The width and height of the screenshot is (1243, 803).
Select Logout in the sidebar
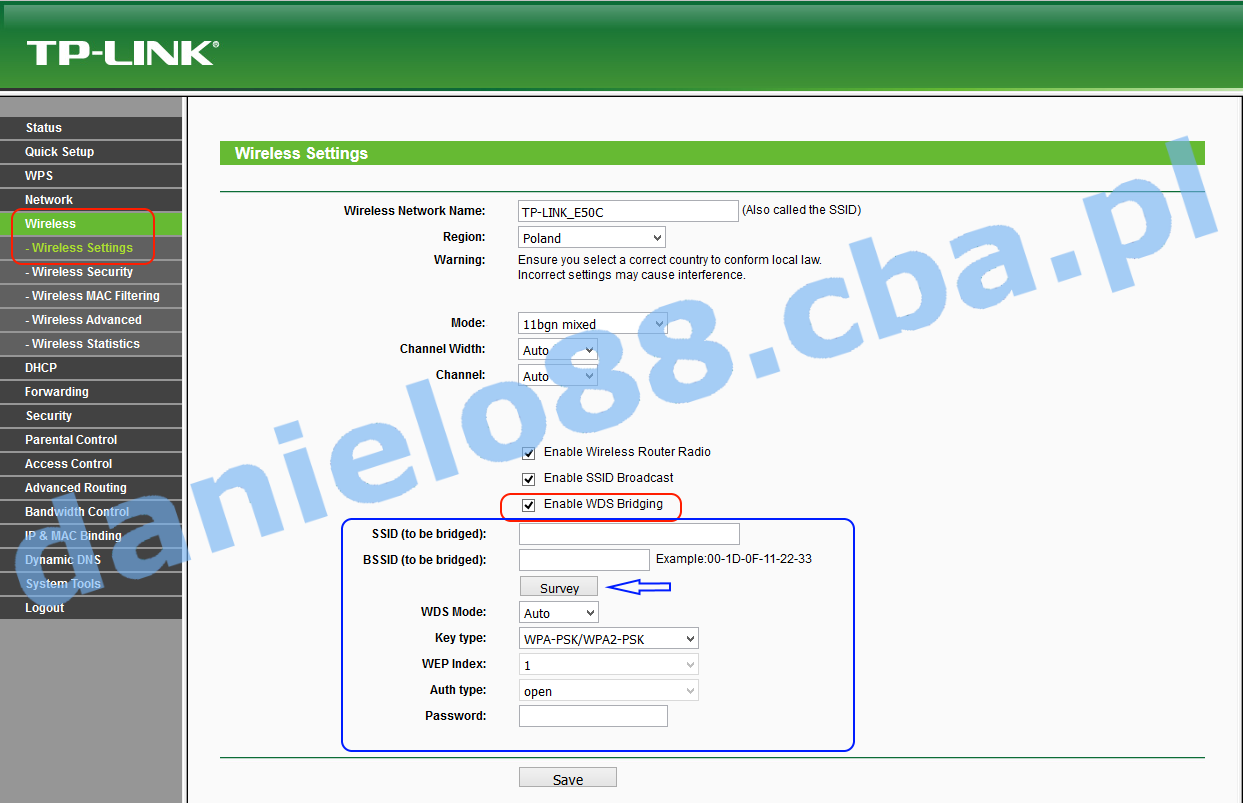91,608
